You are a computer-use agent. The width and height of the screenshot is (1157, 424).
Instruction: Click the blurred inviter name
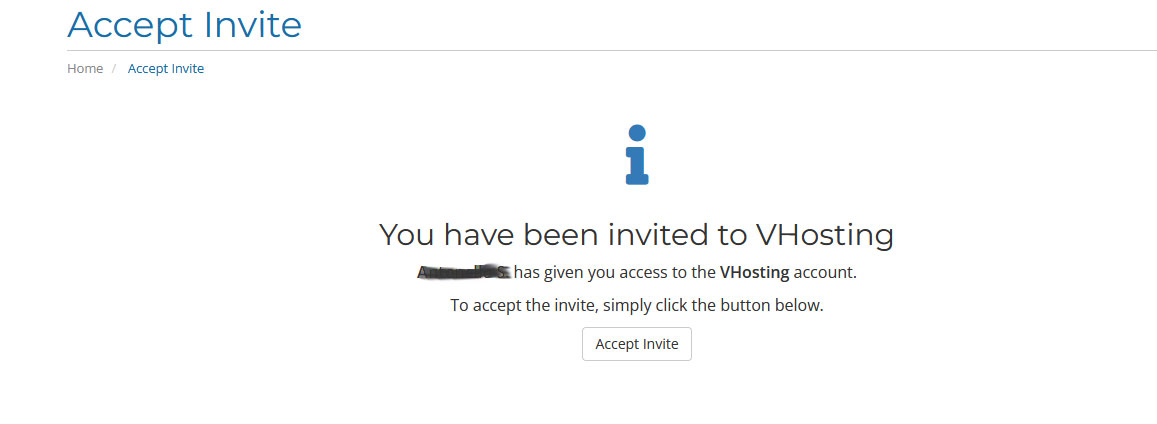[x=463, y=272]
